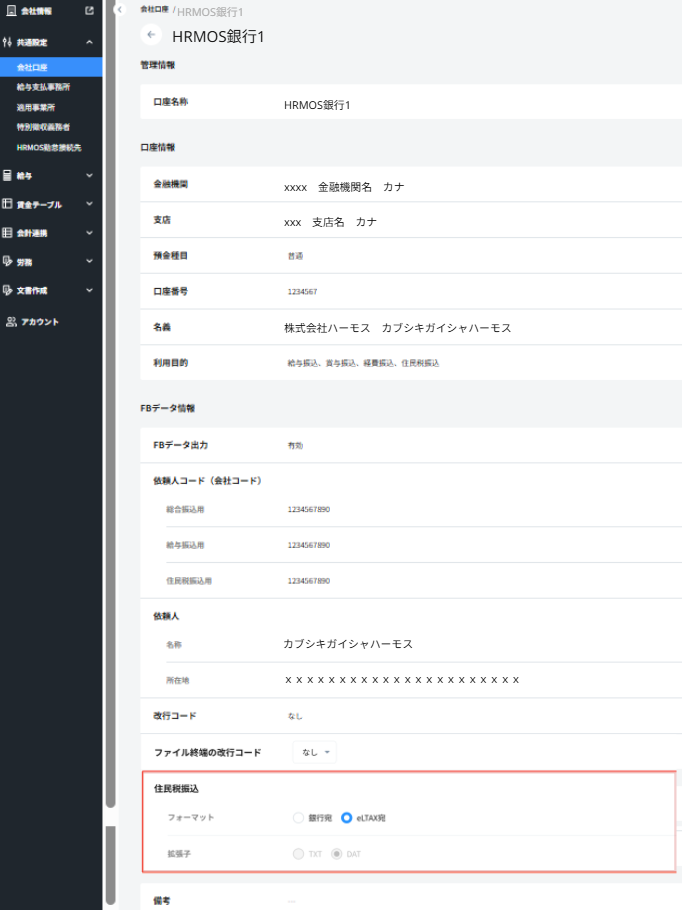Click the sidebar vertical scrollbar
682x910 pixels.
pos(109,400)
